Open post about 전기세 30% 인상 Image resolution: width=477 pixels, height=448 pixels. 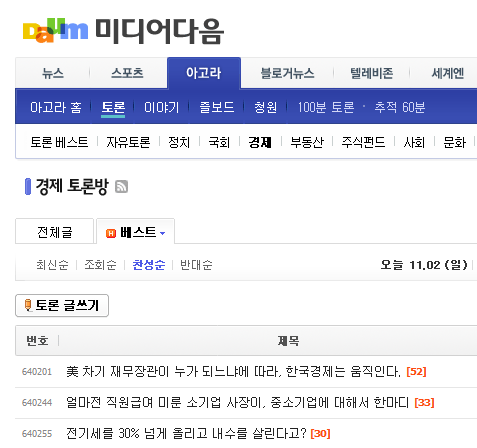pos(186,433)
